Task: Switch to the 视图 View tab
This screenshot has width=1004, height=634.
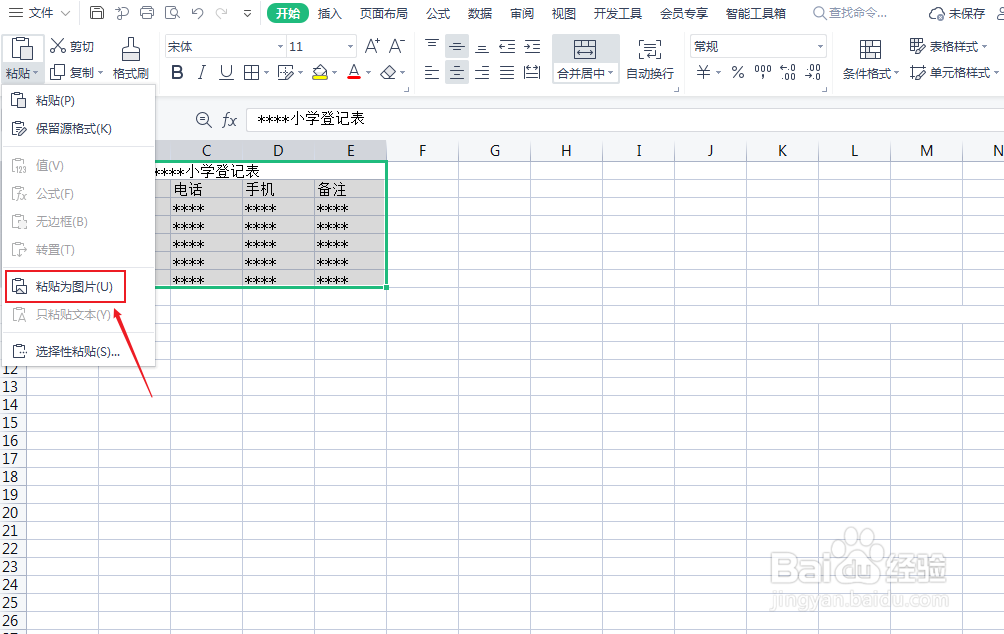Action: tap(563, 13)
